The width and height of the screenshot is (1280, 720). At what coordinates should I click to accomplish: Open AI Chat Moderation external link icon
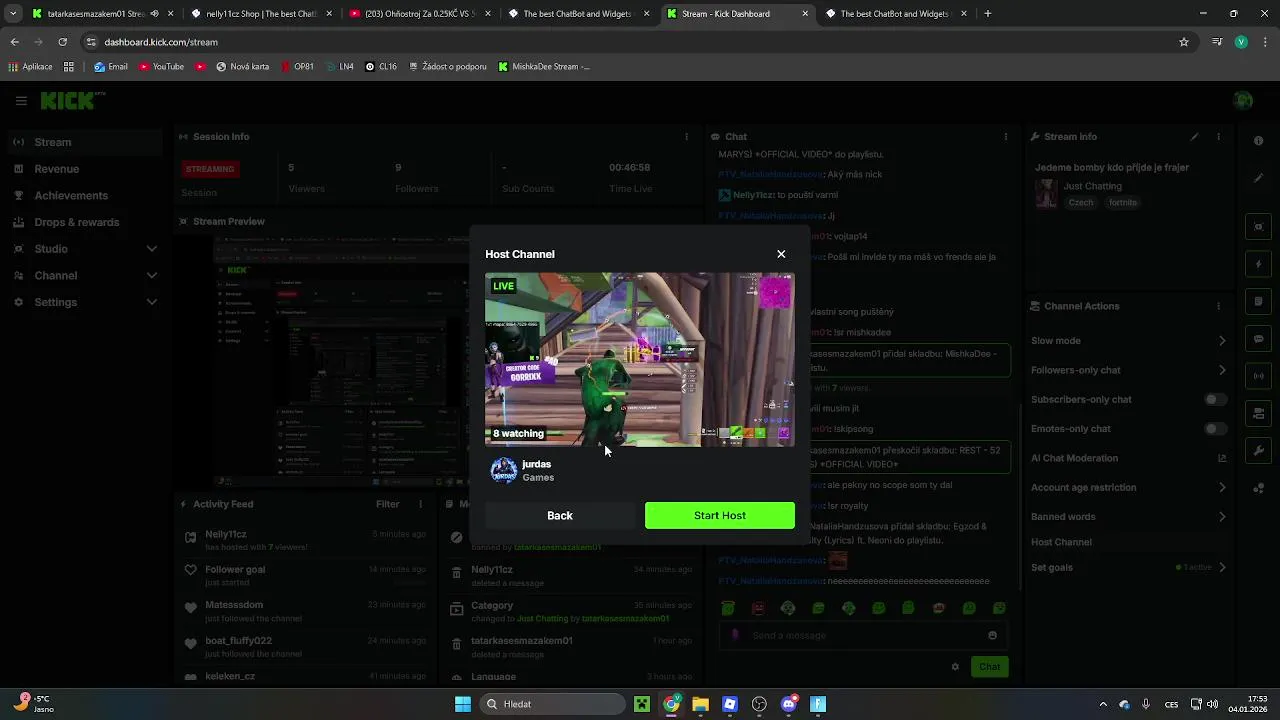pyautogui.click(x=1222, y=458)
